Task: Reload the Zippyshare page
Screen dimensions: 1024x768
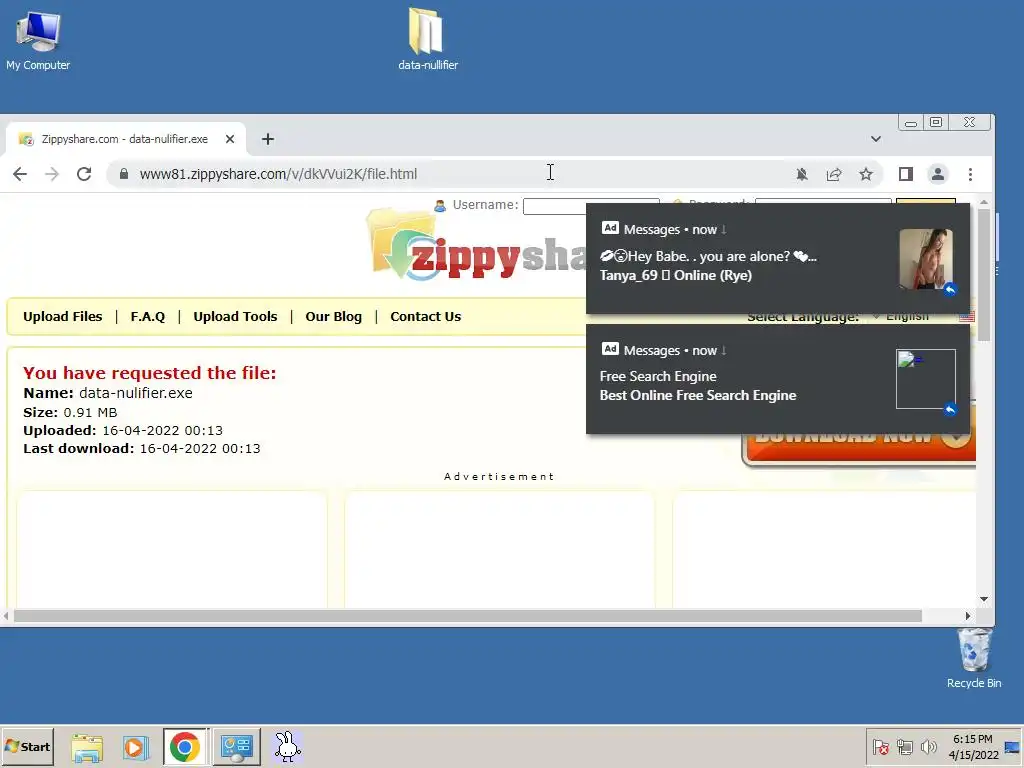Action: (x=84, y=174)
